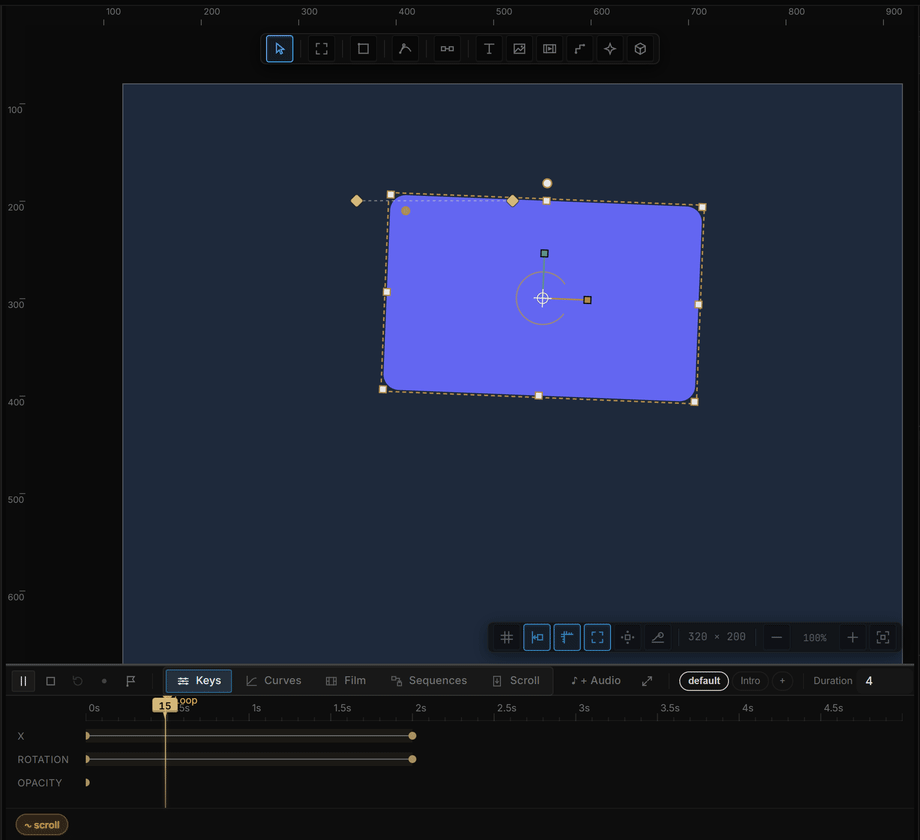Switch to the Curves tab
Viewport: 920px width, 840px height.
click(273, 681)
